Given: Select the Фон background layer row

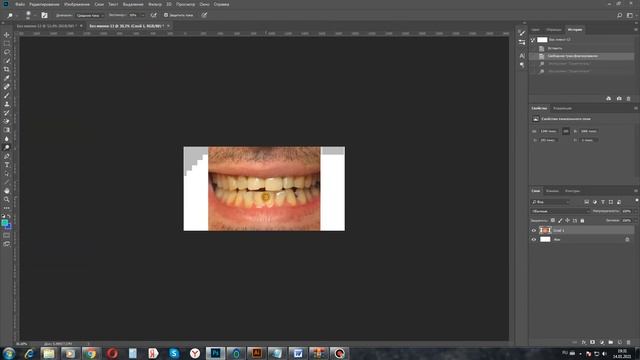Looking at the screenshot, I should tap(582, 240).
